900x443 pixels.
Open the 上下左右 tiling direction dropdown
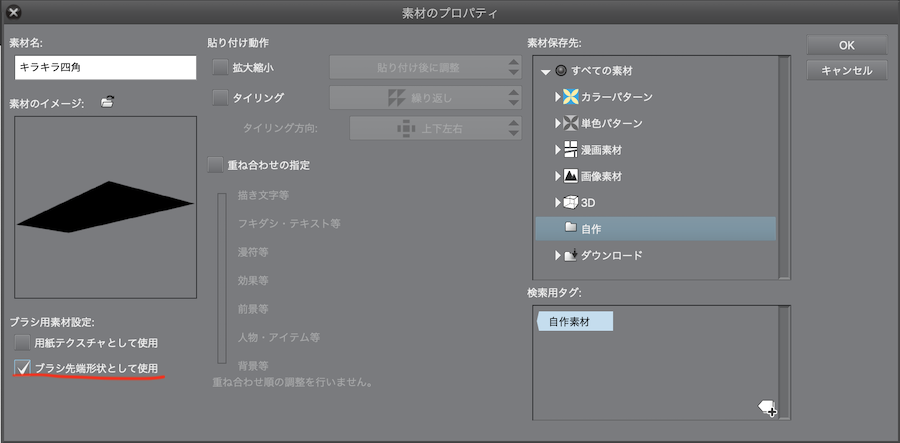(x=436, y=128)
